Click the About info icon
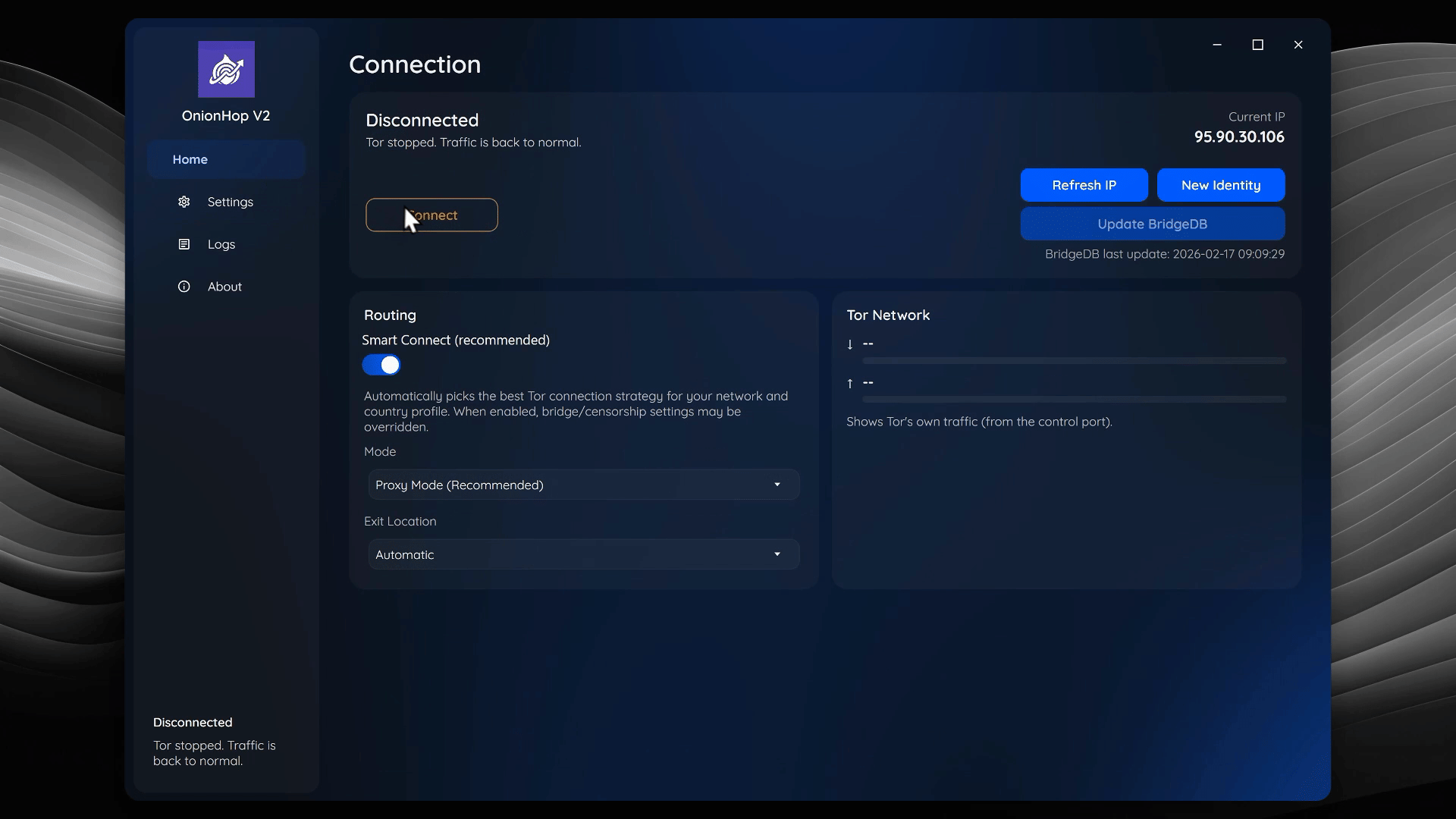This screenshot has height=819, width=1456. click(184, 287)
